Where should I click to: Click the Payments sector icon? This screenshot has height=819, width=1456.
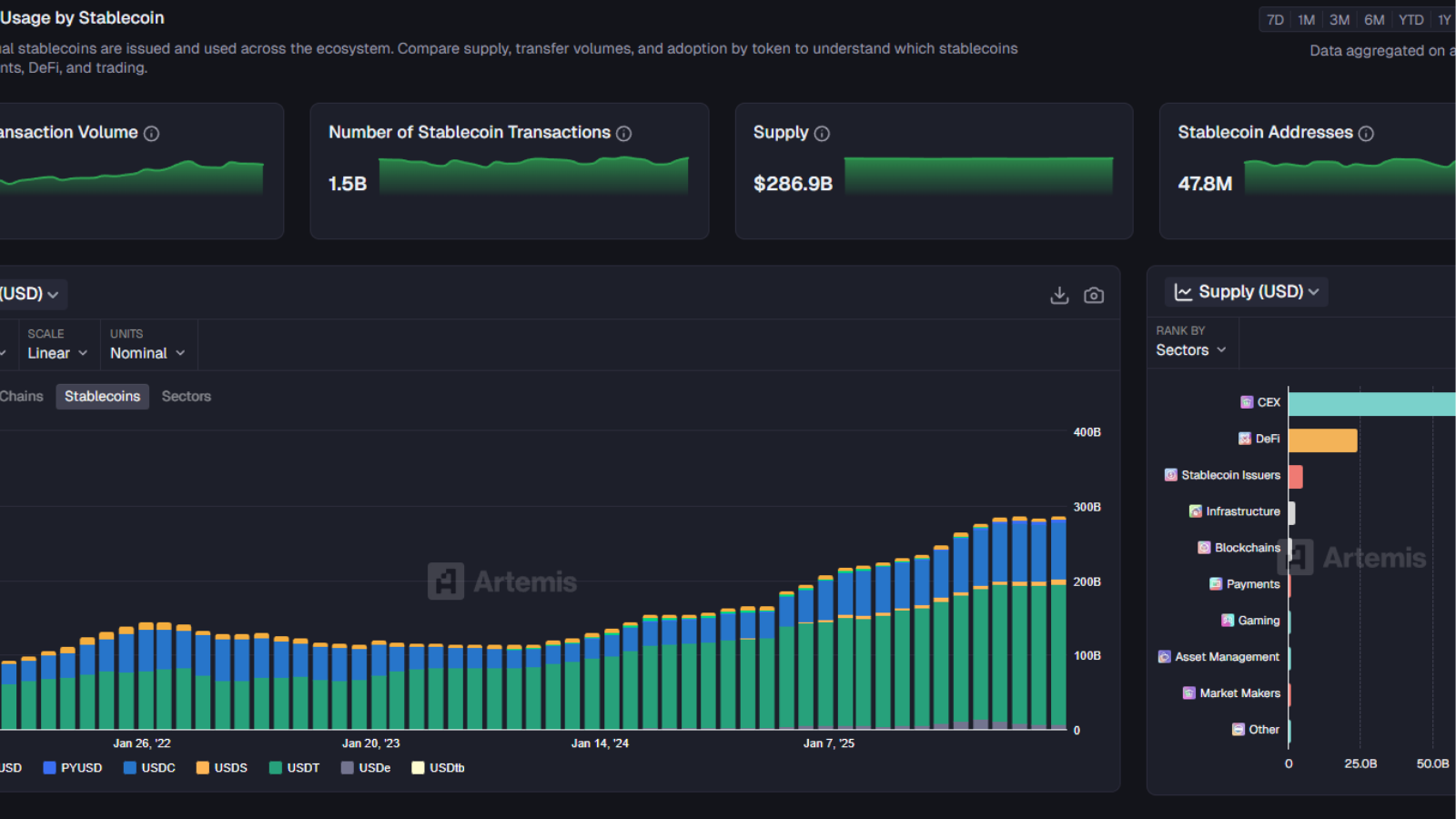click(x=1216, y=584)
